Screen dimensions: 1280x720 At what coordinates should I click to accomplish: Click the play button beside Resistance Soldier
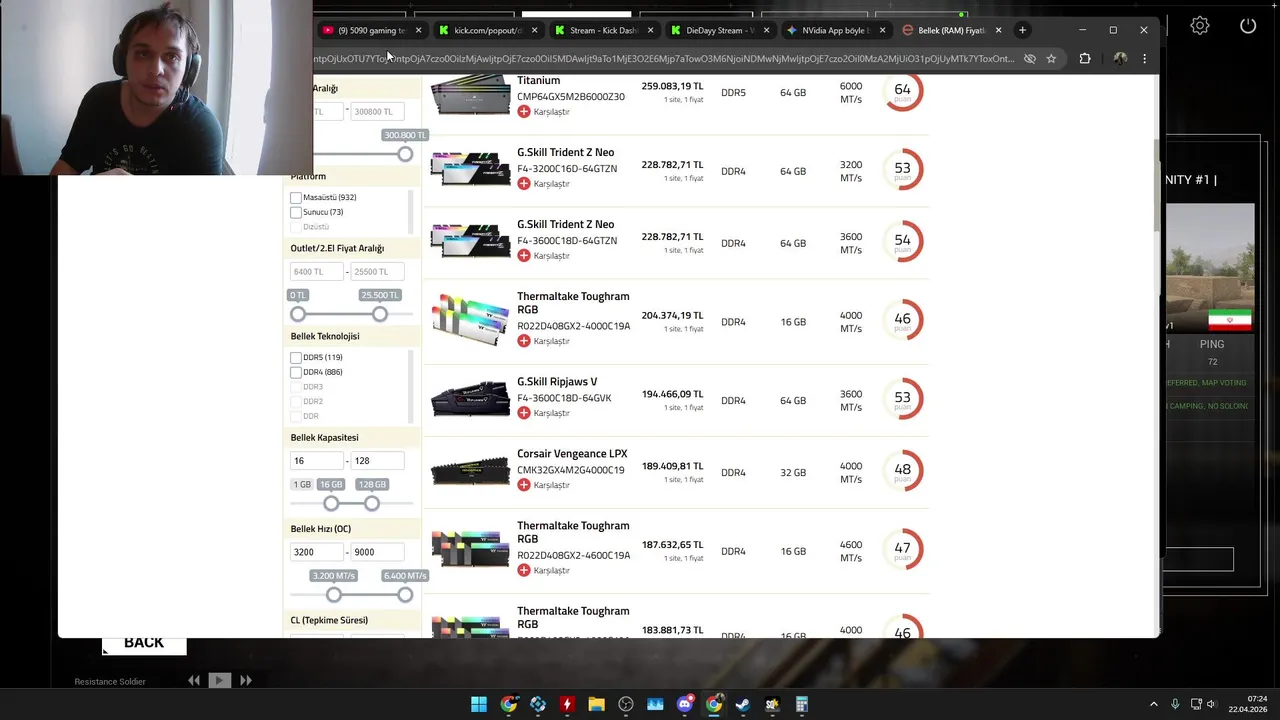pyautogui.click(x=220, y=680)
